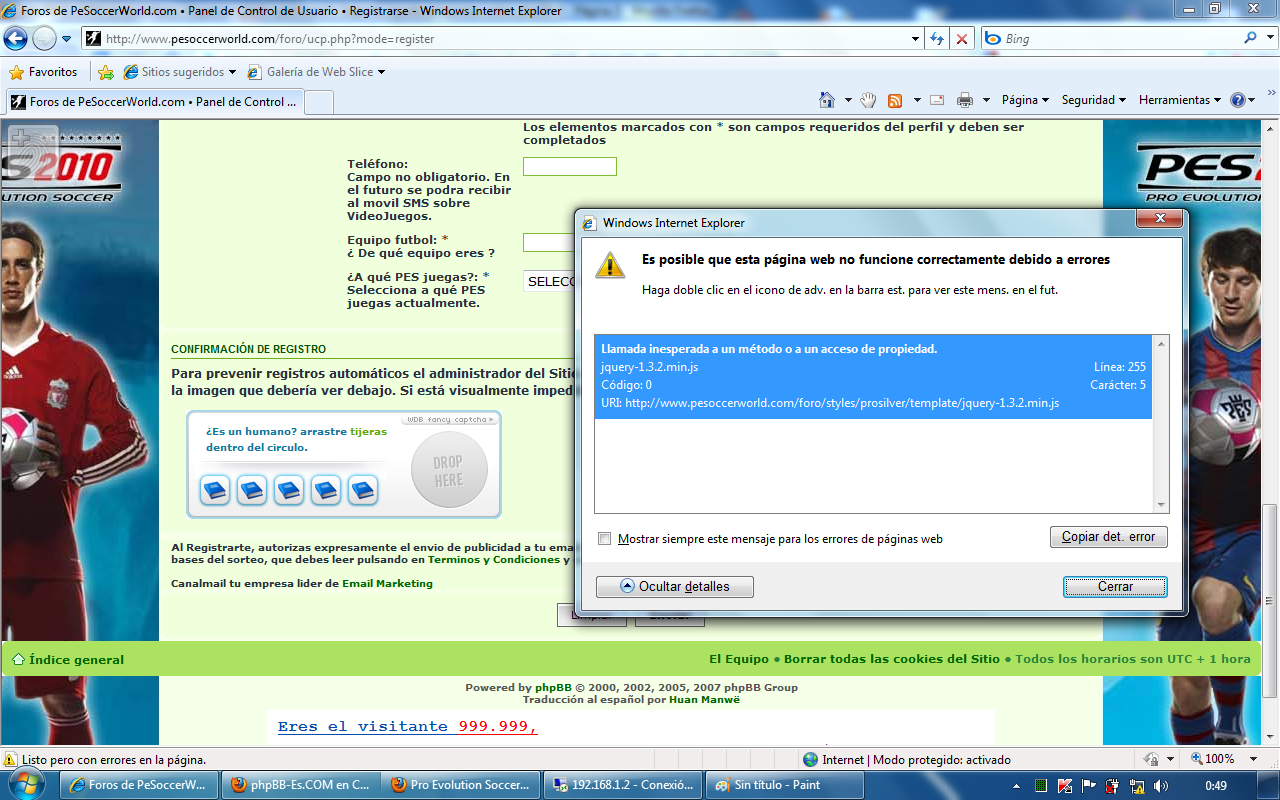
Task: Click the padlock privacy icon in status bar
Action: click(x=1152, y=760)
